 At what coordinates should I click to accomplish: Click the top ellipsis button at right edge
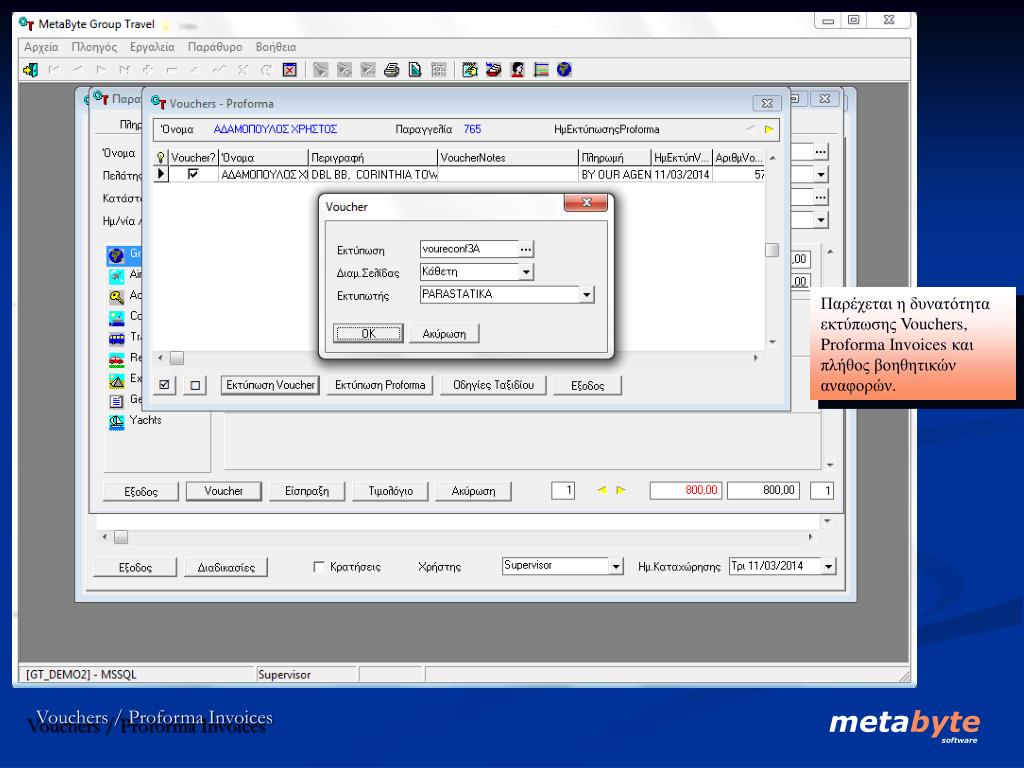(x=821, y=152)
